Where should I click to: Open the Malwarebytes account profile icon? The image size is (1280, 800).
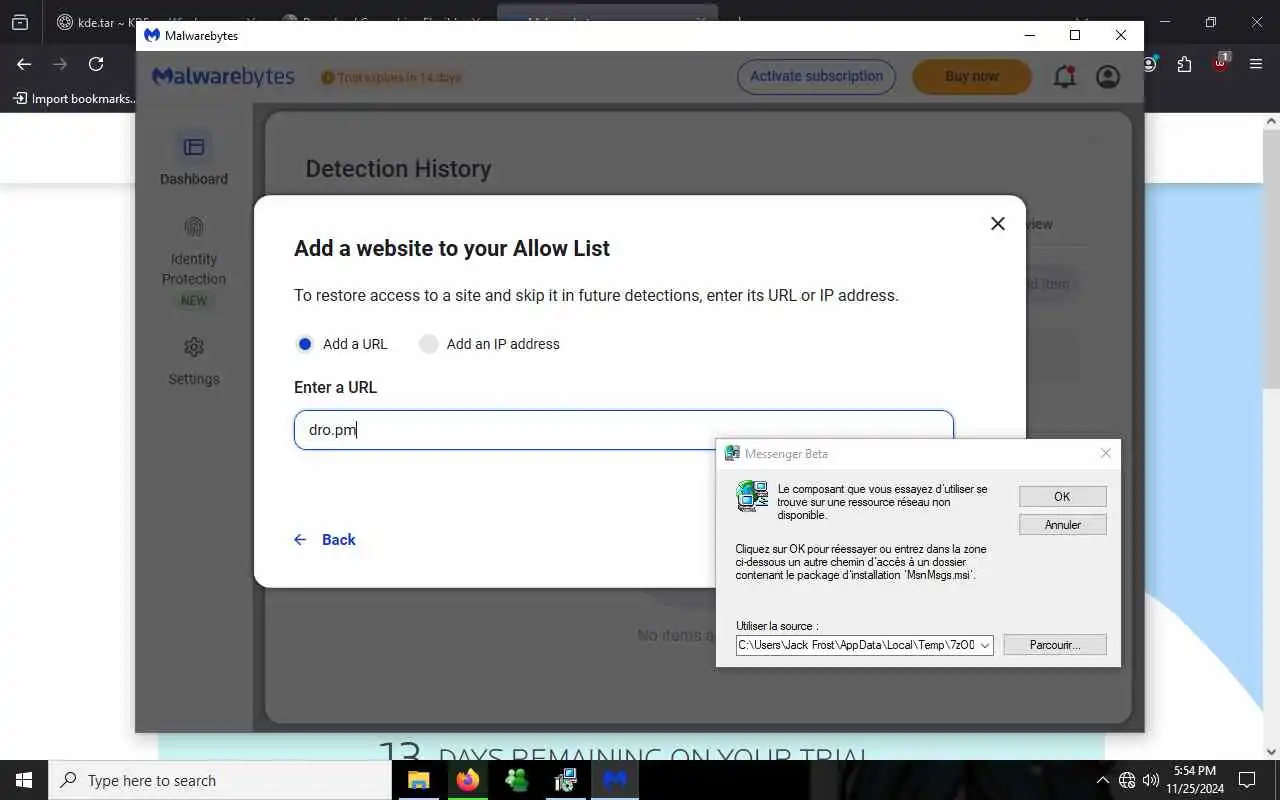[1108, 77]
